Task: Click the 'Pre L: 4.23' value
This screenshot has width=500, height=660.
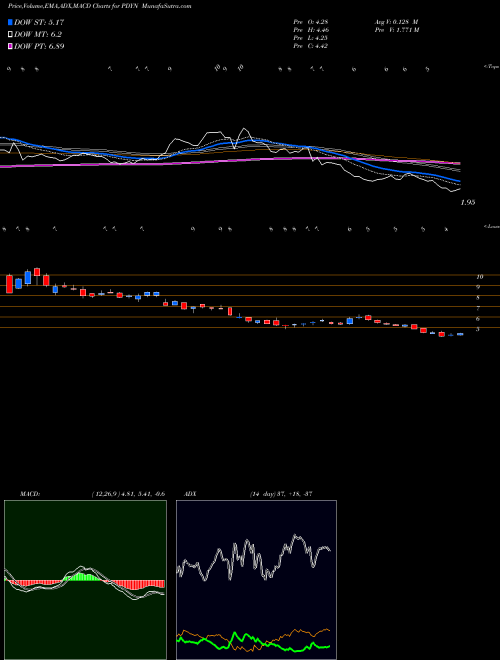Action: click(311, 38)
